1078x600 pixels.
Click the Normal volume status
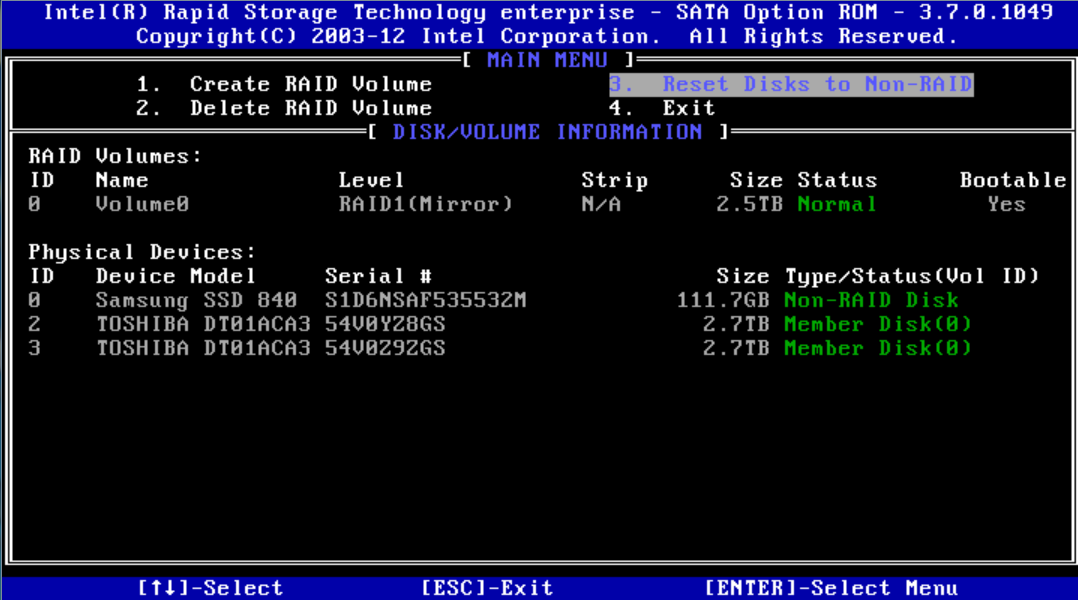[837, 204]
